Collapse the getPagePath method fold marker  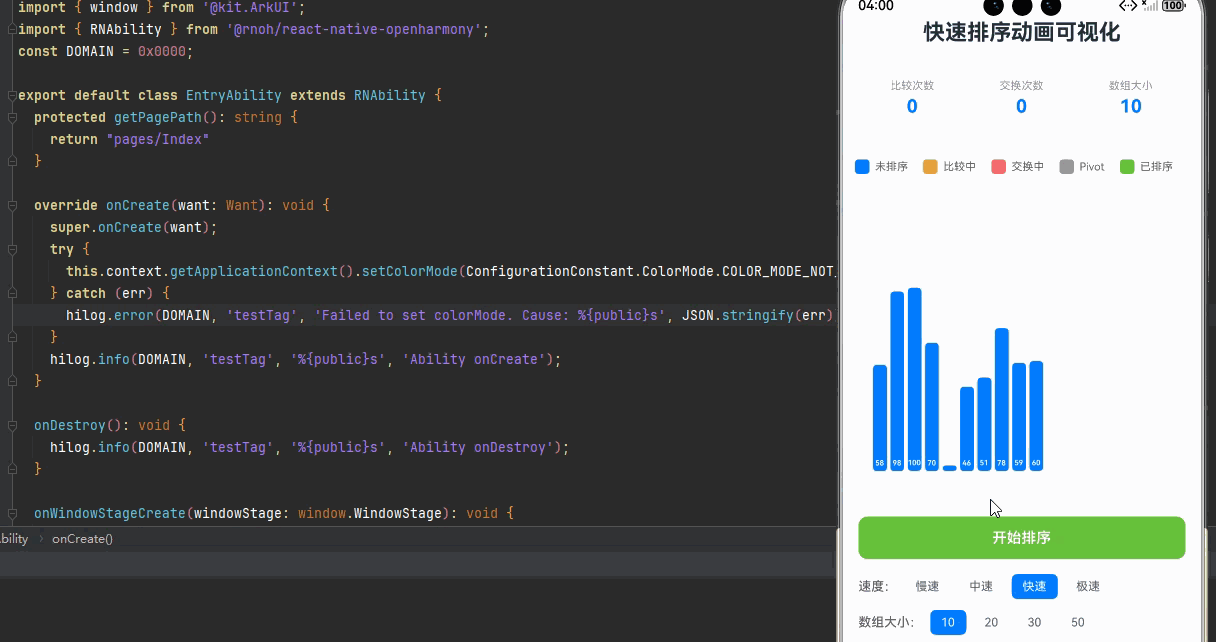pyautogui.click(x=12, y=118)
